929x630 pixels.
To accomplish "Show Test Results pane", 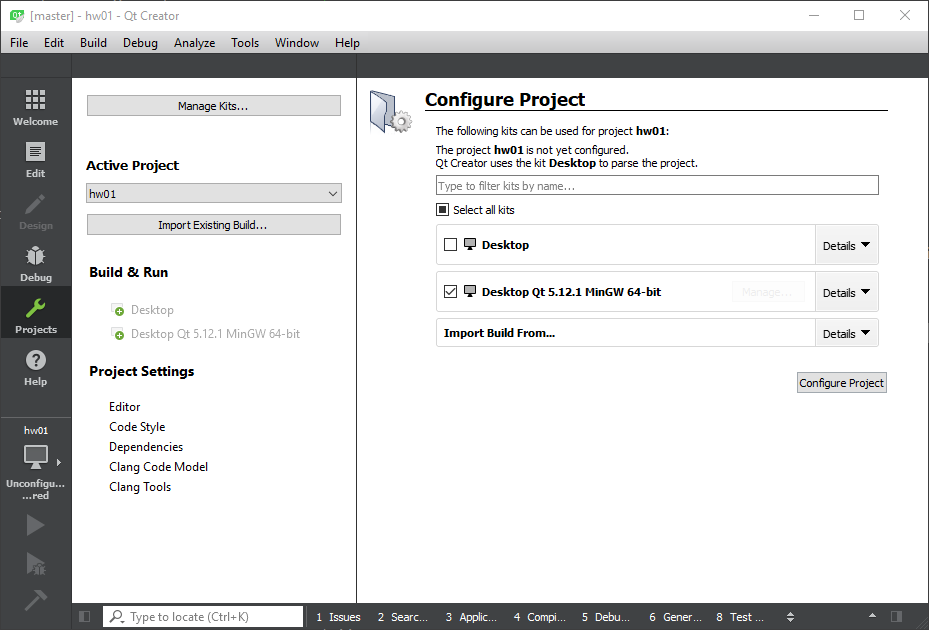I will coord(739,617).
